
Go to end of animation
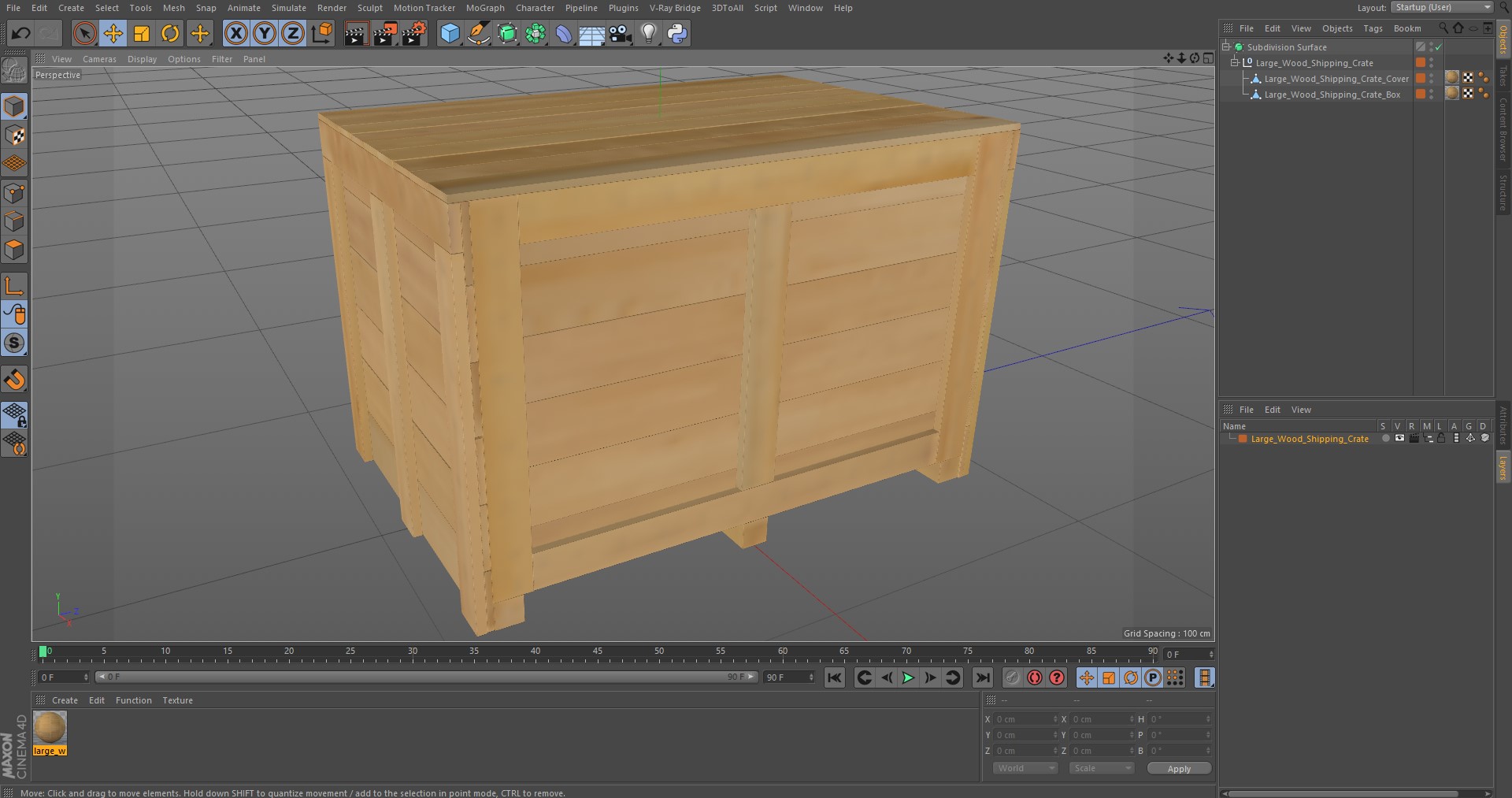pyautogui.click(x=982, y=677)
